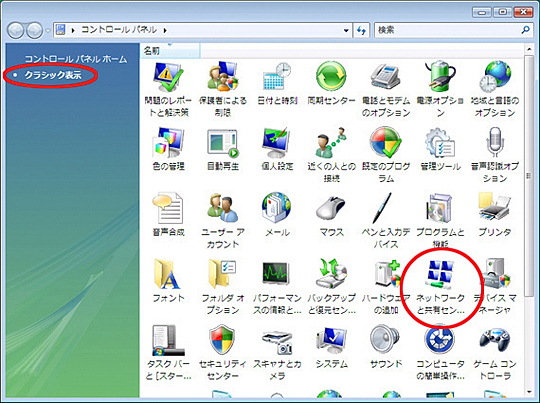Screen dimensions: 540x403
Task: Click the Back navigation button
Action: point(15,30)
